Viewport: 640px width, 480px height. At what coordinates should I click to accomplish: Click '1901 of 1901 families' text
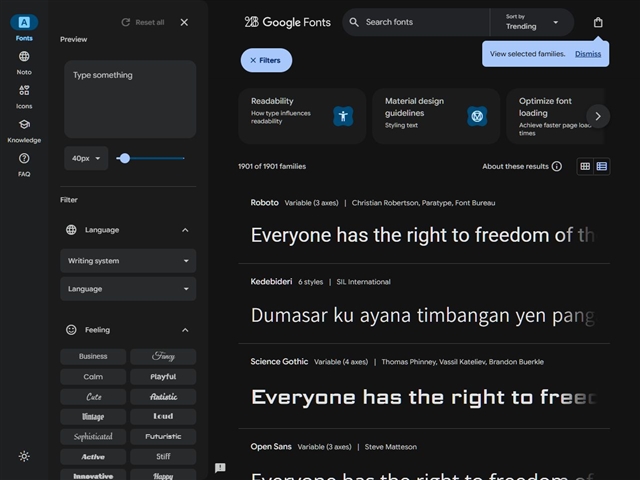pos(272,167)
